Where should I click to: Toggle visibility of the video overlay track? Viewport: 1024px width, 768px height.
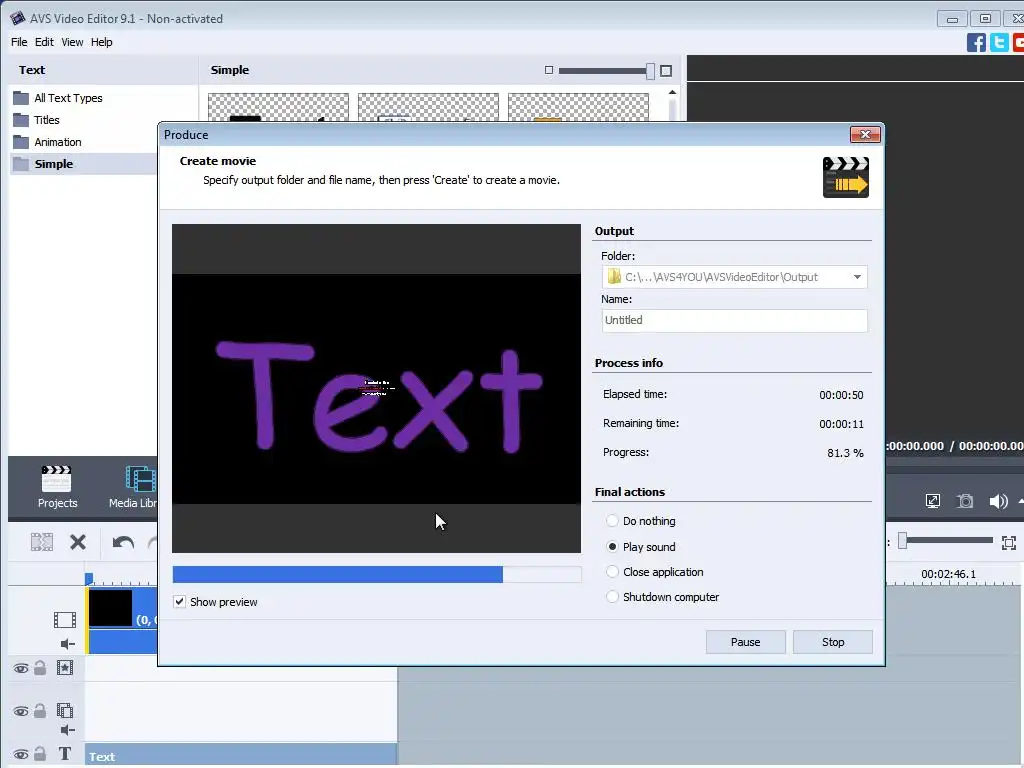pyautogui.click(x=20, y=711)
